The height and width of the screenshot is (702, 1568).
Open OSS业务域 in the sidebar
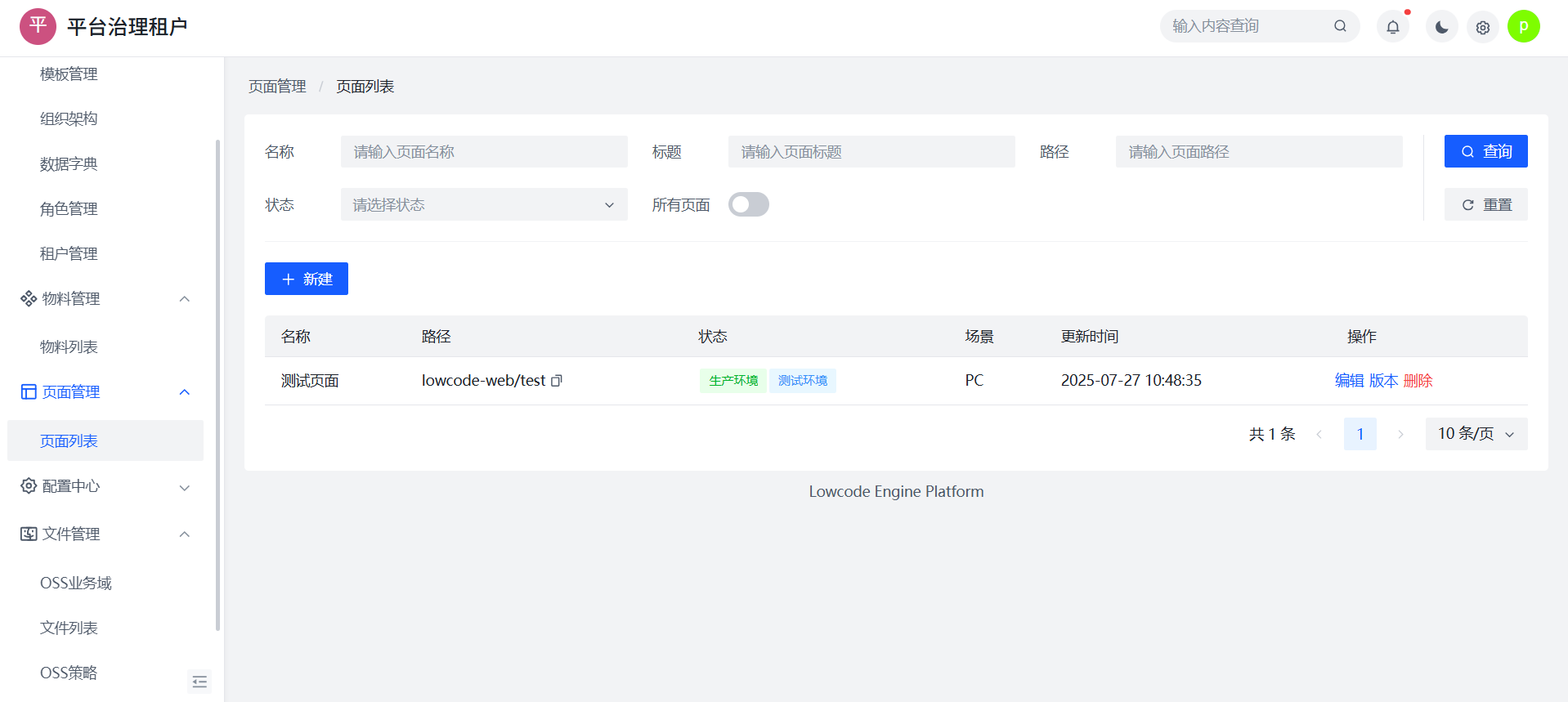(76, 584)
